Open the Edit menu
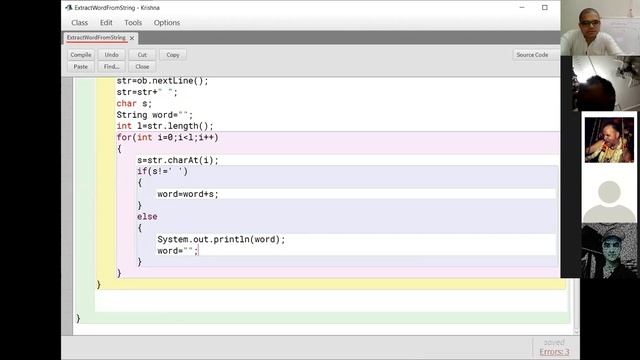 click(x=106, y=23)
